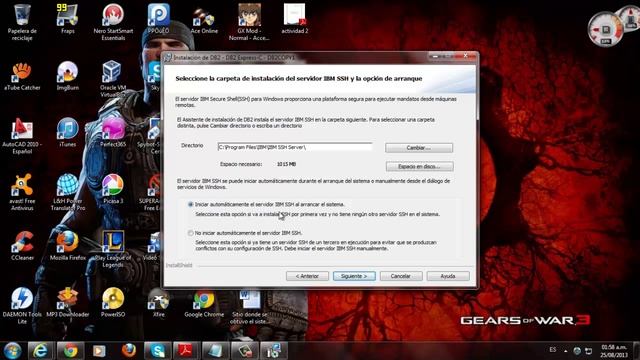Open Internet Explorer from the taskbar
The width and height of the screenshot is (640, 360).
point(40,351)
